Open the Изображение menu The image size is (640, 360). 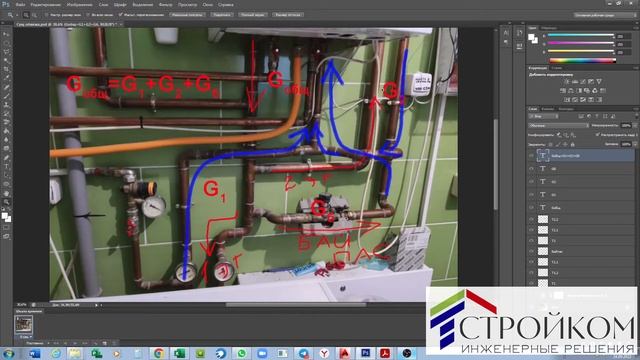[x=79, y=4]
